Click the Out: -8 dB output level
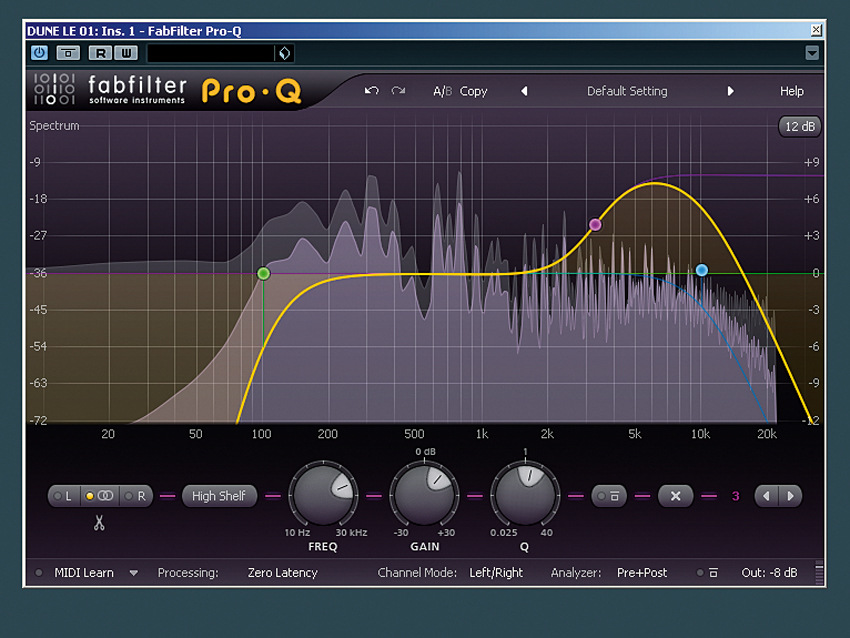The image size is (850, 638). click(769, 572)
